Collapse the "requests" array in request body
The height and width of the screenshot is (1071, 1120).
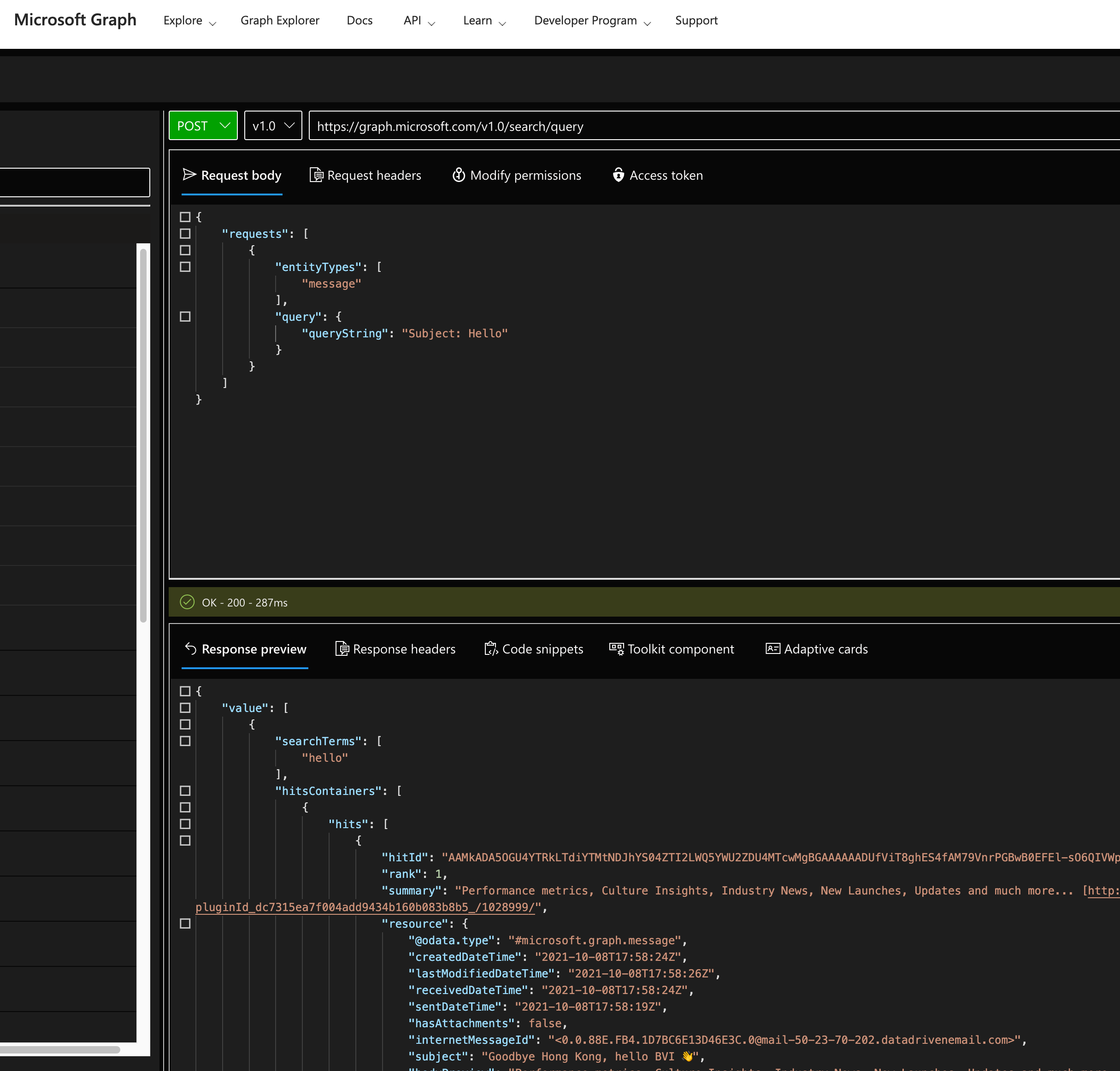pyautogui.click(x=185, y=234)
